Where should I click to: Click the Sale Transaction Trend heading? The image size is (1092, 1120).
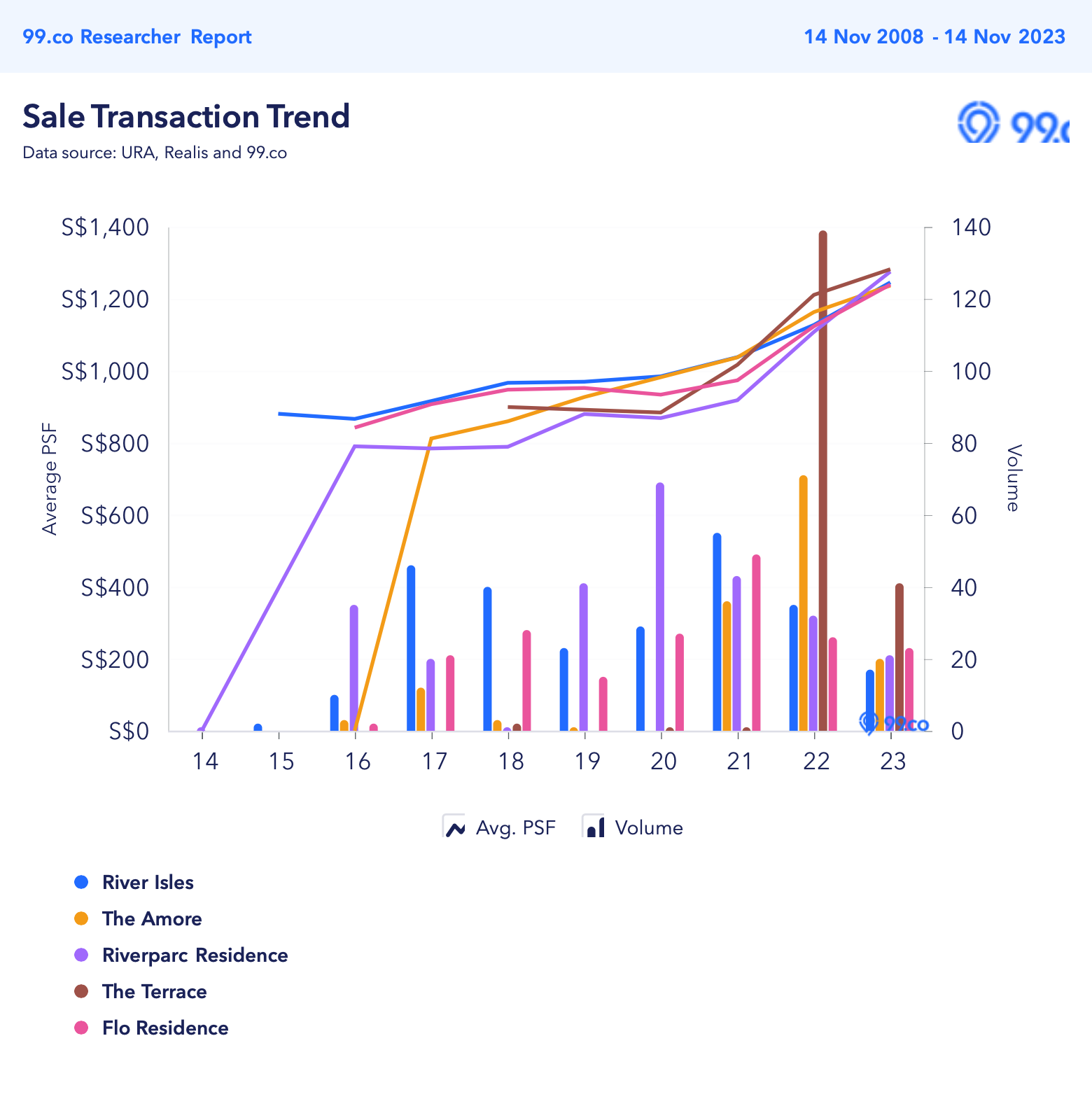pos(186,116)
